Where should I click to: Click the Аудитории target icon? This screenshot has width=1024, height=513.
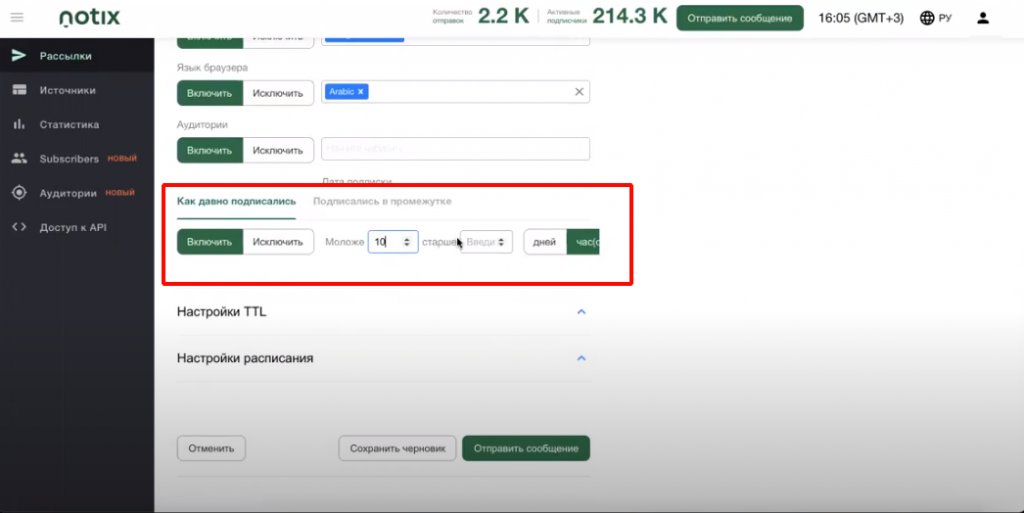pos(18,193)
